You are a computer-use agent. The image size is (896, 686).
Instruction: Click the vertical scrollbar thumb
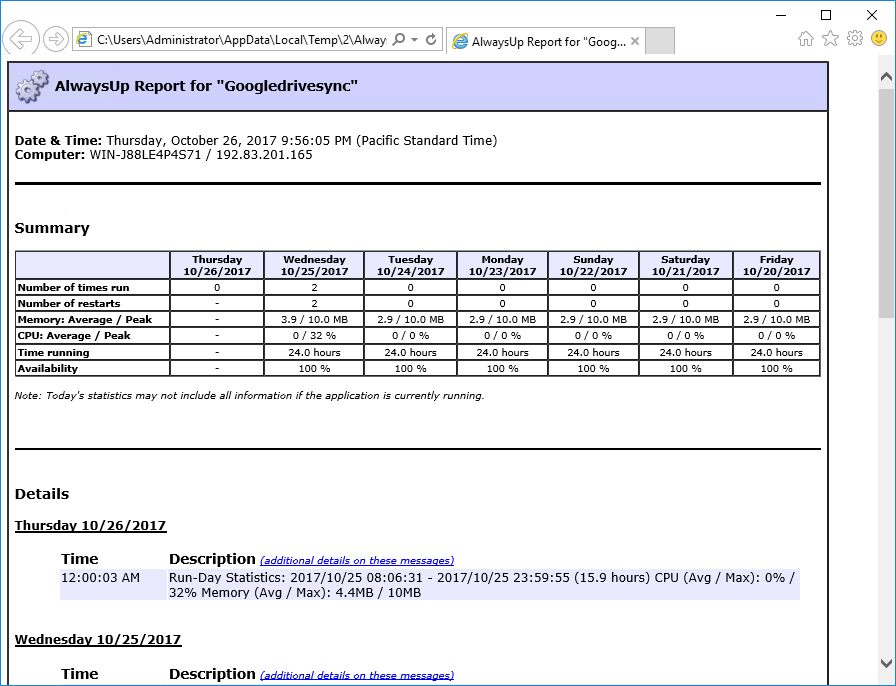click(886, 202)
